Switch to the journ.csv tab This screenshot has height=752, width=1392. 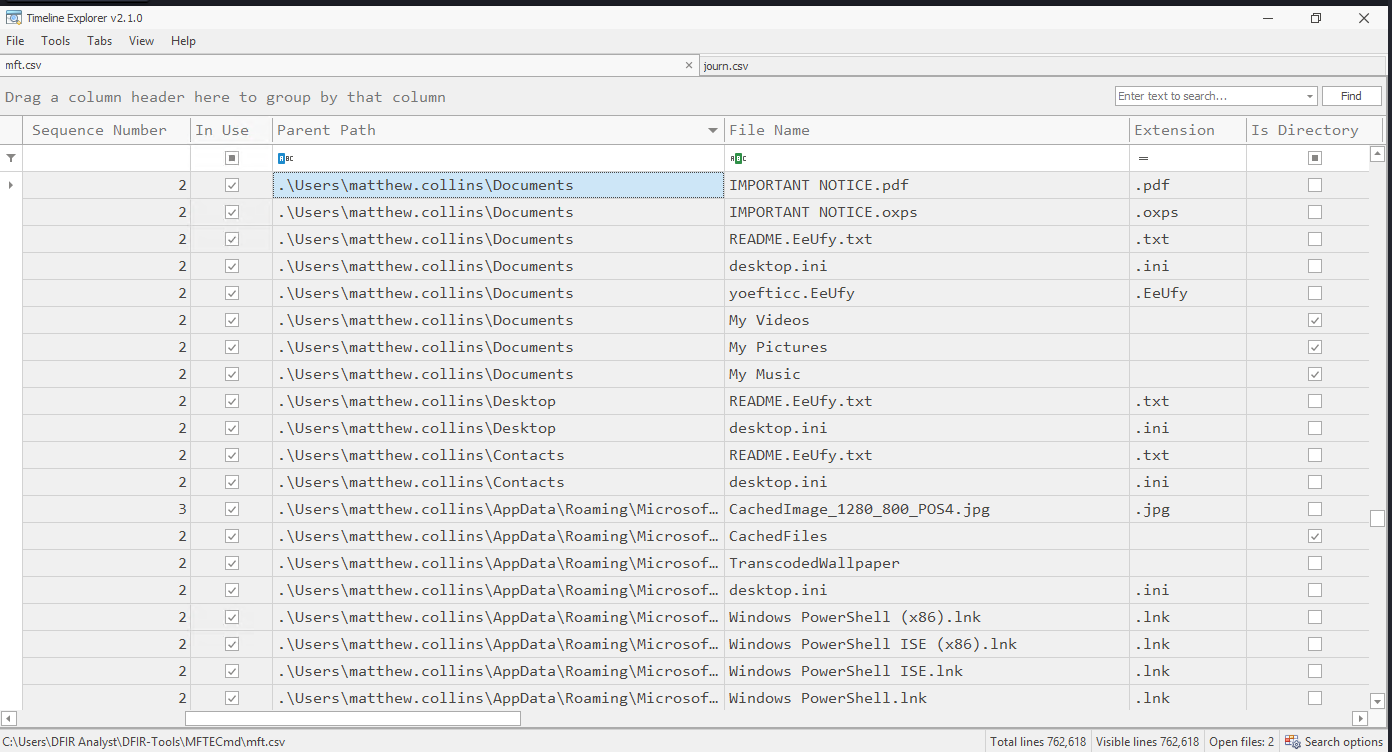pyautogui.click(x=726, y=66)
